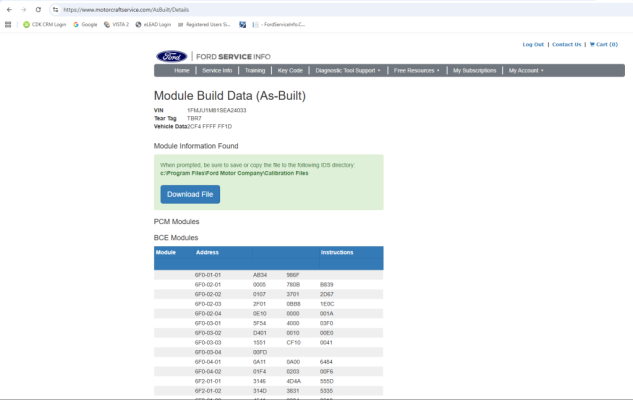Viewport: 633px width, 400px height.
Task: Log out of Ford Service Info
Action: (533, 44)
